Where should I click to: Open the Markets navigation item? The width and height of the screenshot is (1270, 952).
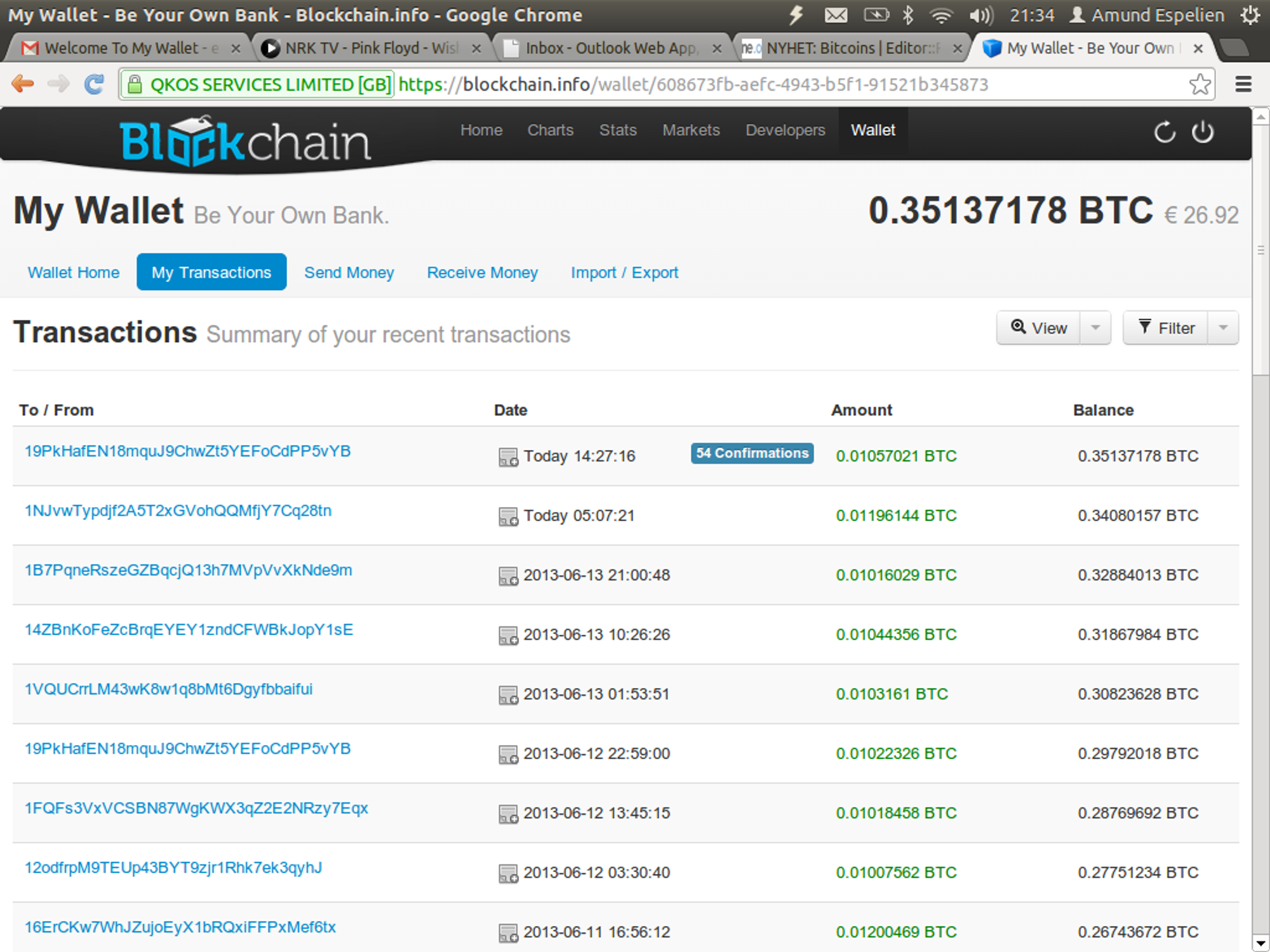[691, 129]
